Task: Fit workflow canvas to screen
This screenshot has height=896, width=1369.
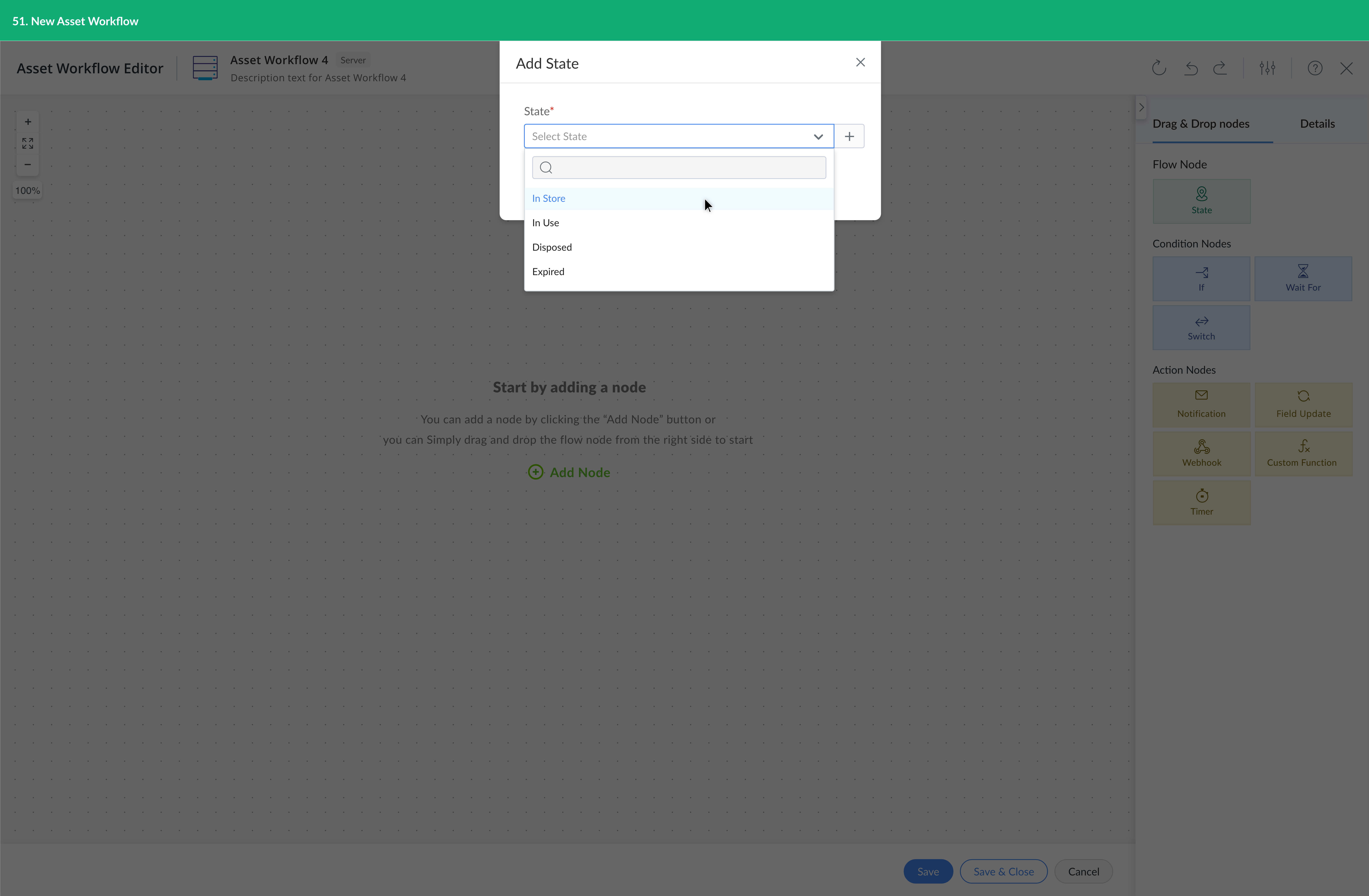Action: [28, 143]
